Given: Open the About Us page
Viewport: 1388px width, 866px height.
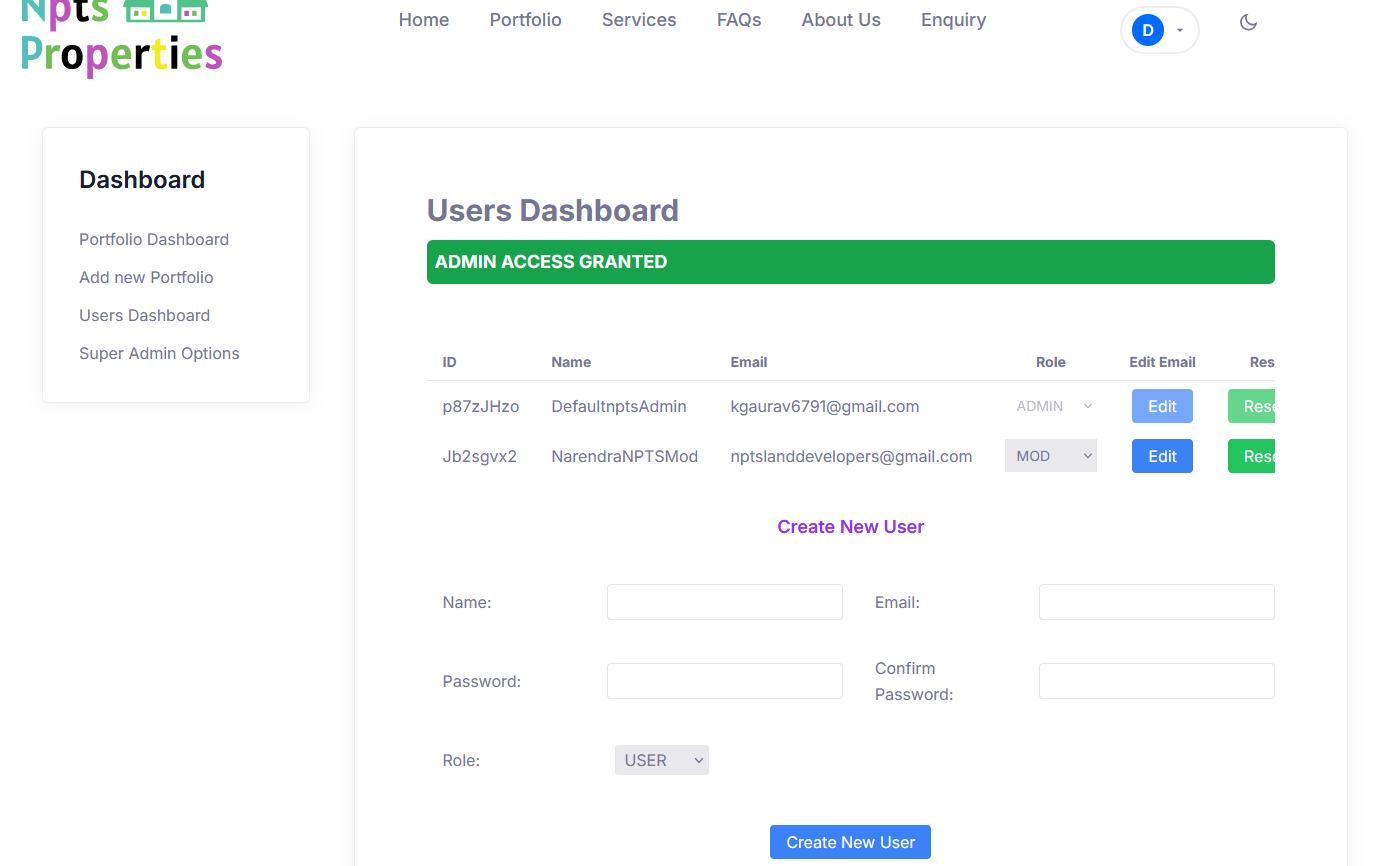Looking at the screenshot, I should coord(841,20).
